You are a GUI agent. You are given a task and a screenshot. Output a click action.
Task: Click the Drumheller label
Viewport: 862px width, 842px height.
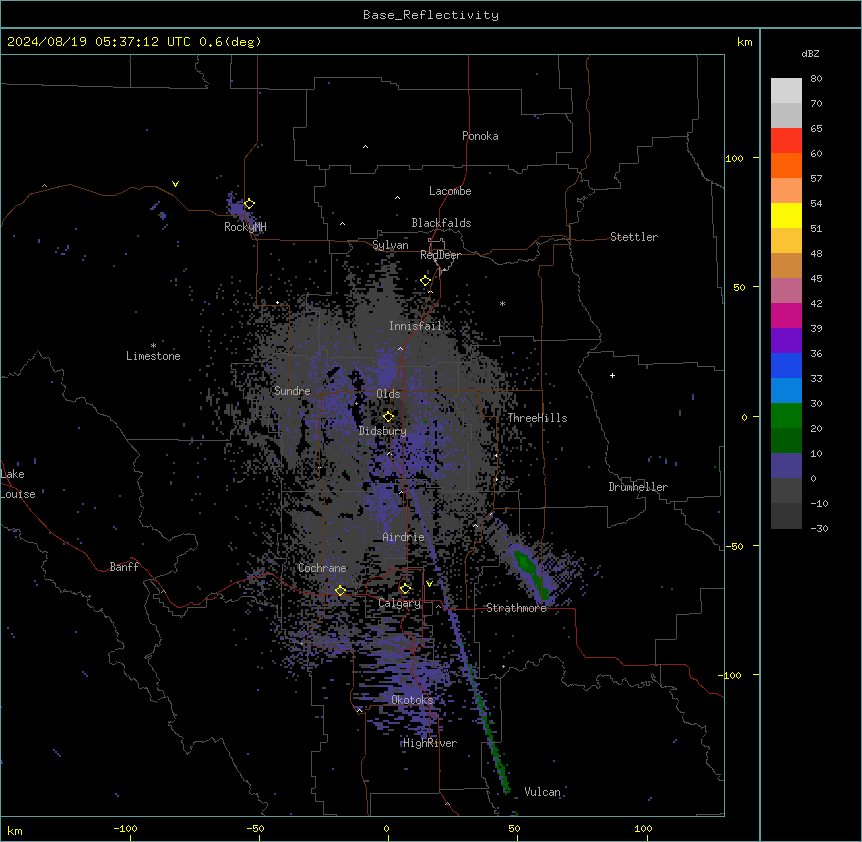point(638,487)
